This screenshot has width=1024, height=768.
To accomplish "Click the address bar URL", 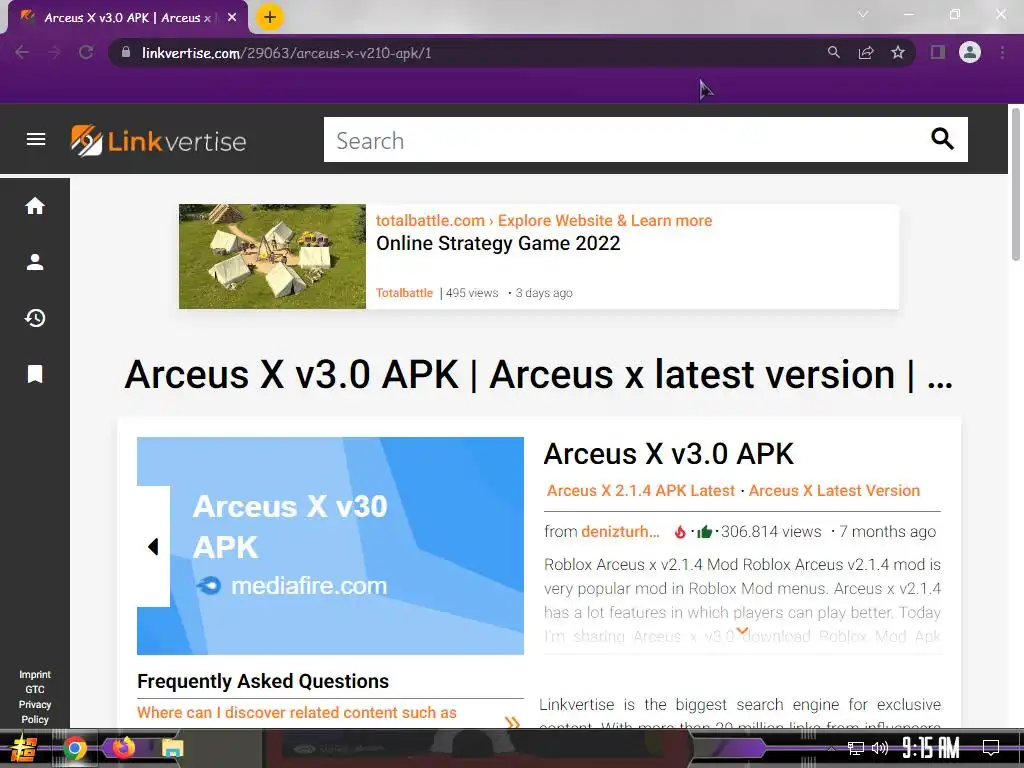I will pyautogui.click(x=287, y=53).
